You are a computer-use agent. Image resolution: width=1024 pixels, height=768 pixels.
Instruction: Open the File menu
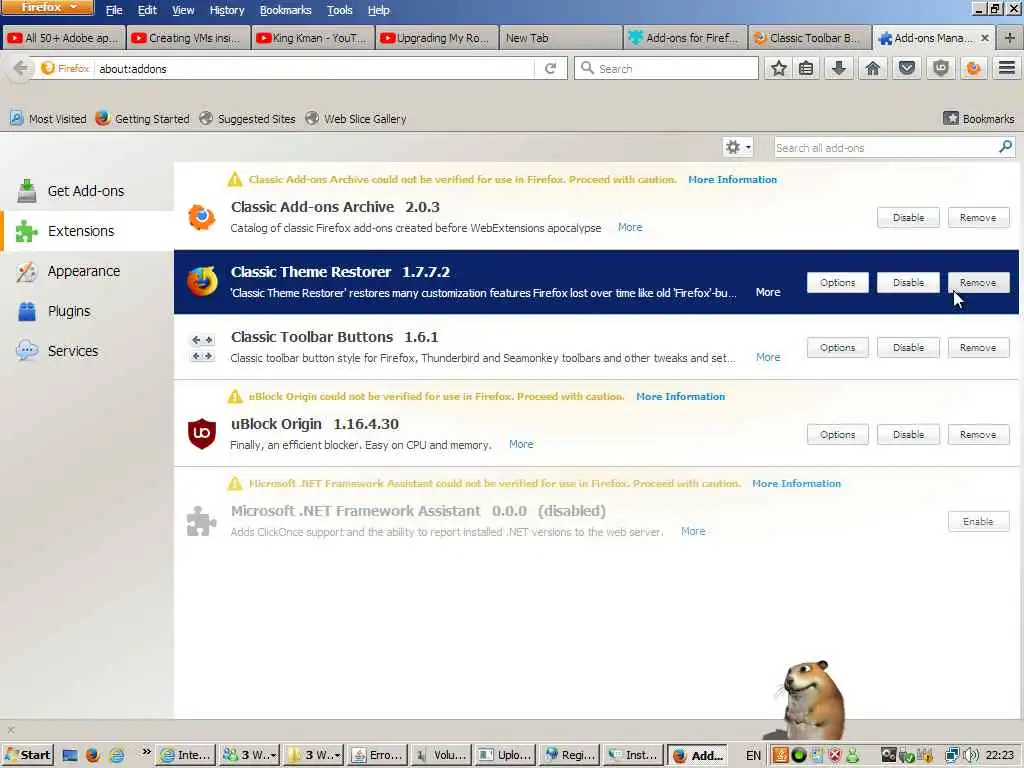[x=114, y=10]
